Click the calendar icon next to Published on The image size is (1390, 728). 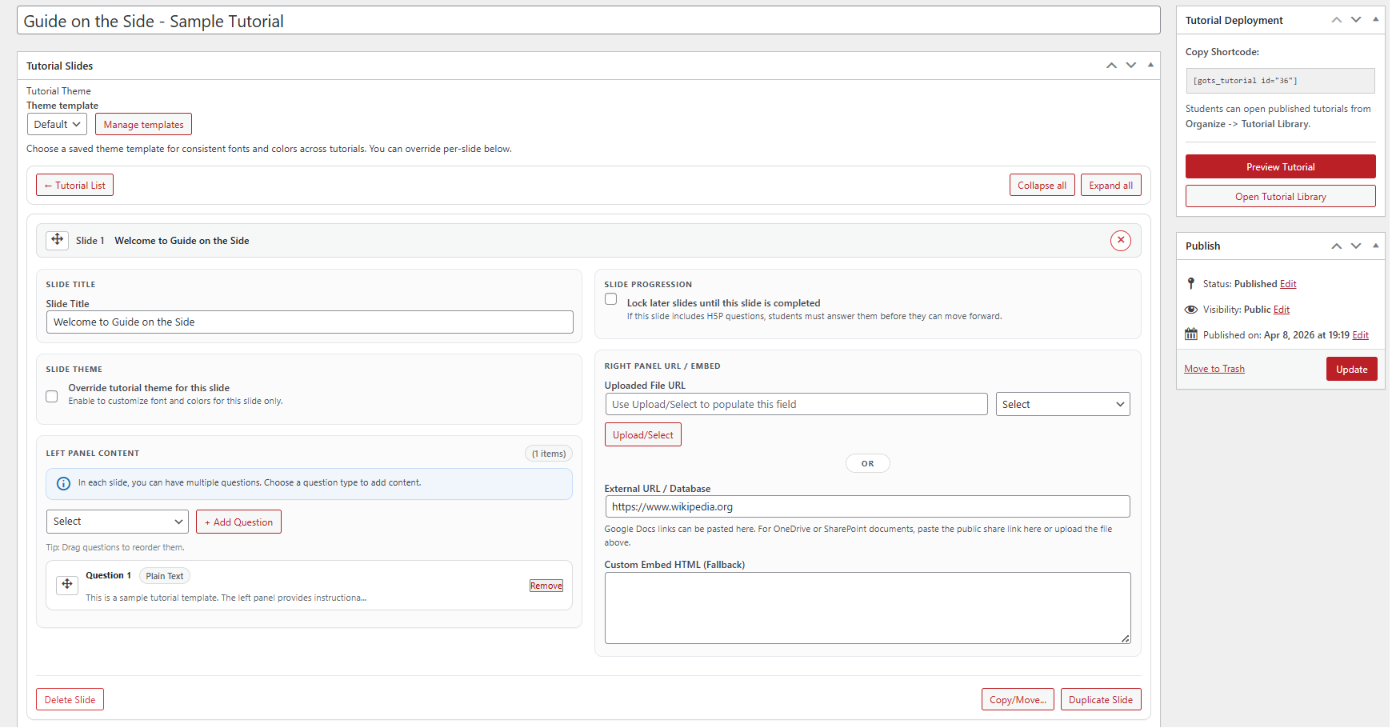click(x=1191, y=335)
